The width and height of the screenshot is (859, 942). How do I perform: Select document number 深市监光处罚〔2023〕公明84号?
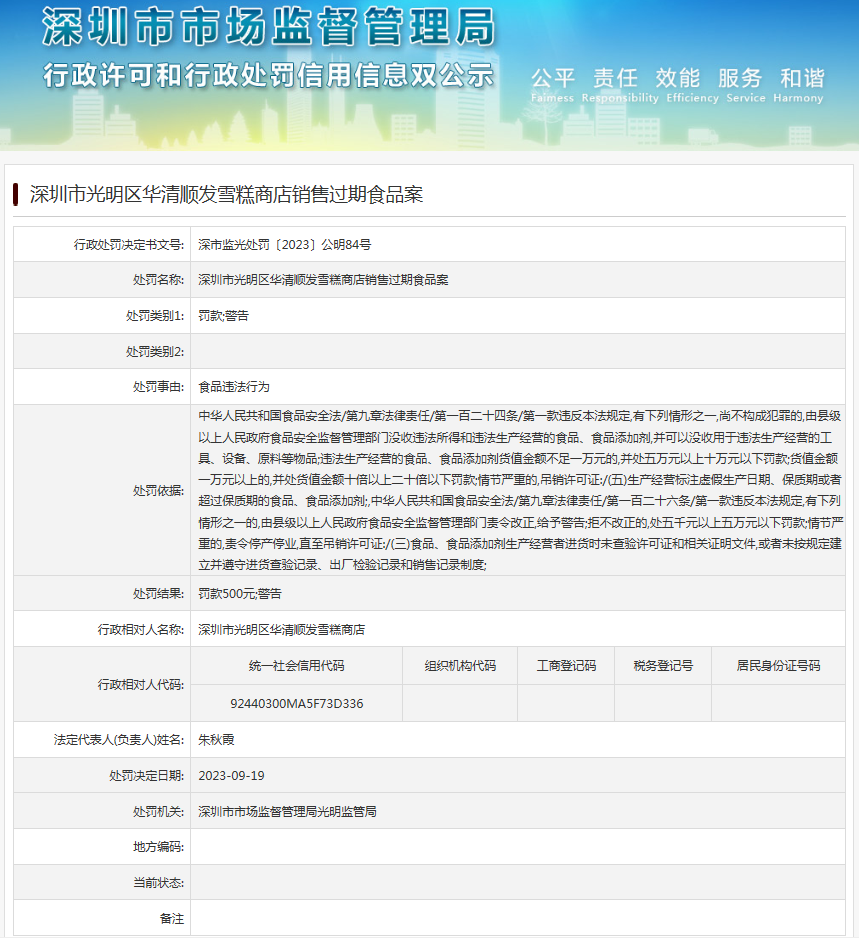click(x=285, y=245)
